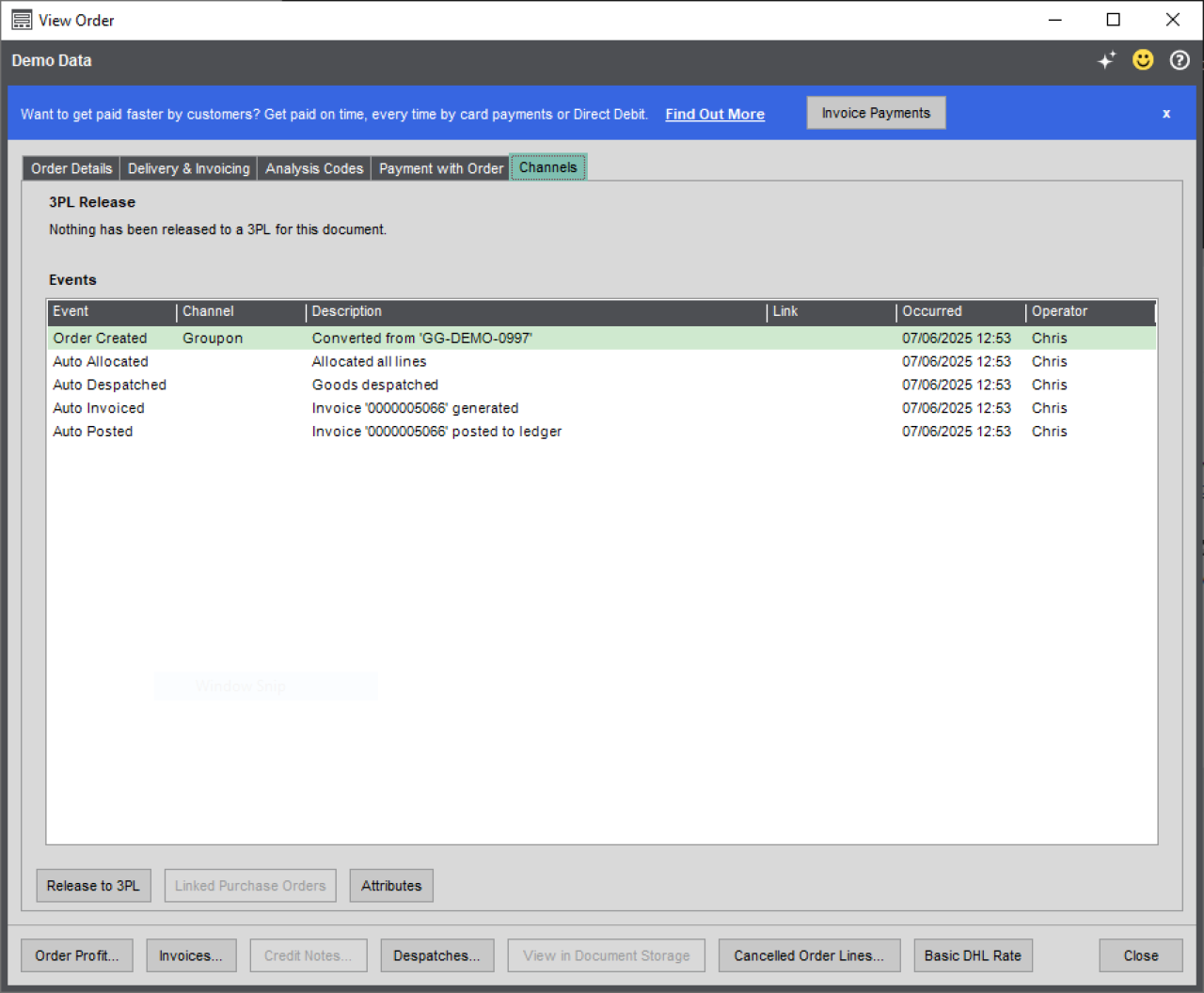Maximize the View Order window
Image resolution: width=1204 pixels, height=993 pixels.
click(x=1114, y=20)
